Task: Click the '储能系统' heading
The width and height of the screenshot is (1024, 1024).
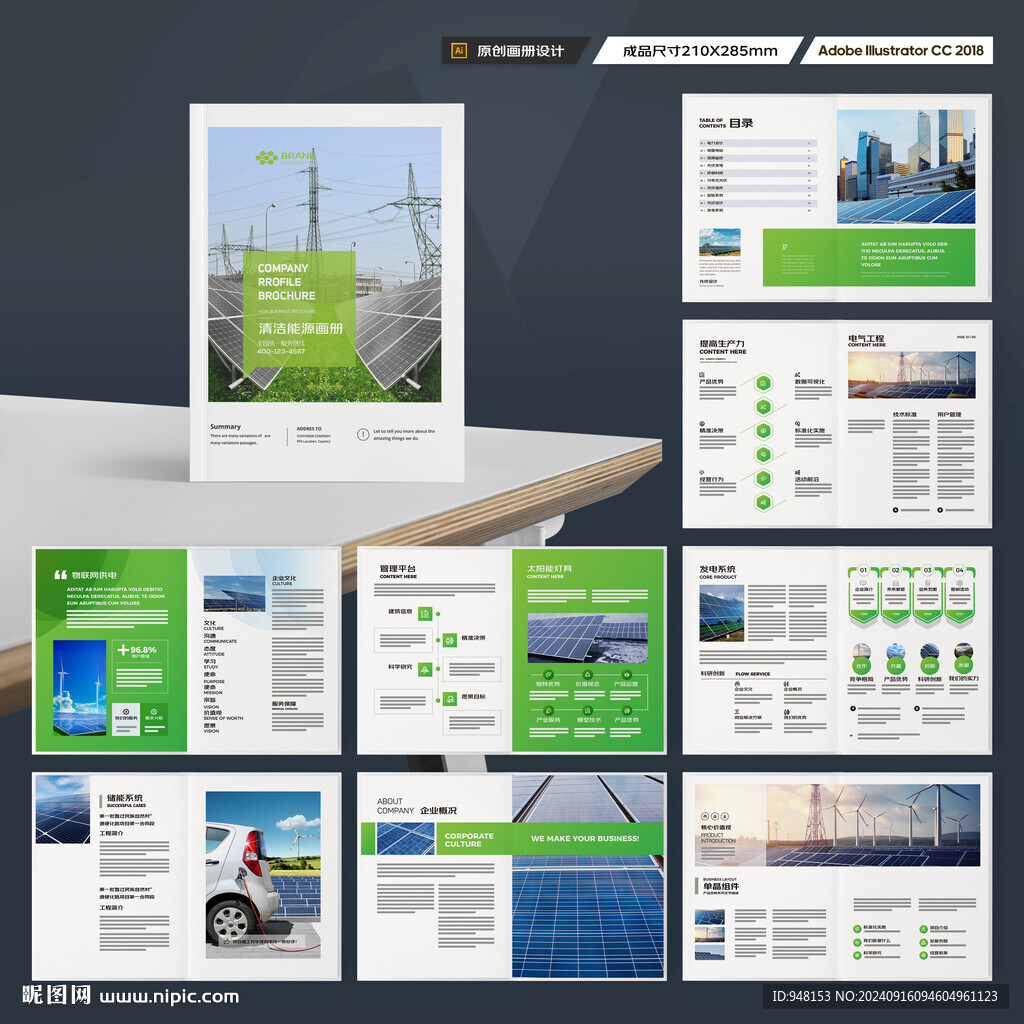Action: (x=125, y=798)
